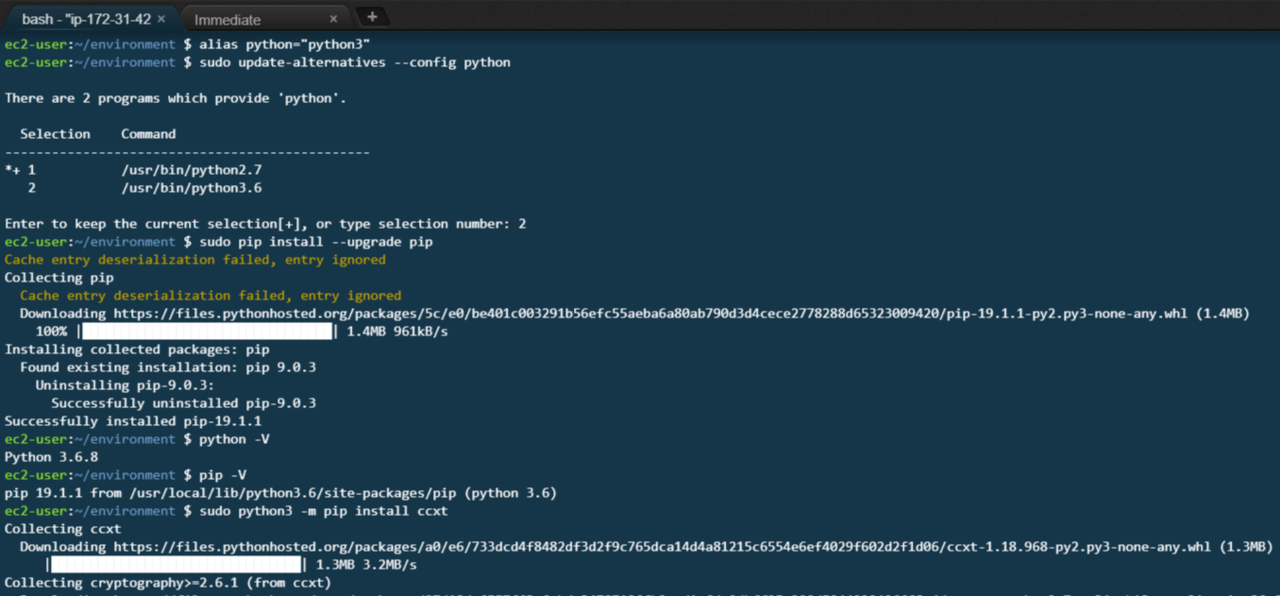
Task: Click the 'sudo pip install --upgrade pip' command
Action: coord(315,242)
